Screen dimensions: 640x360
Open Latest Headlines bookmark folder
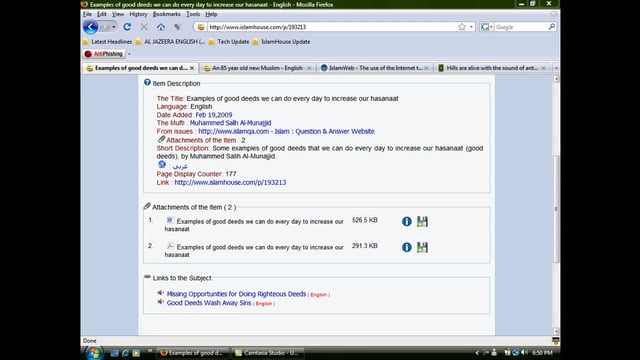[107, 42]
